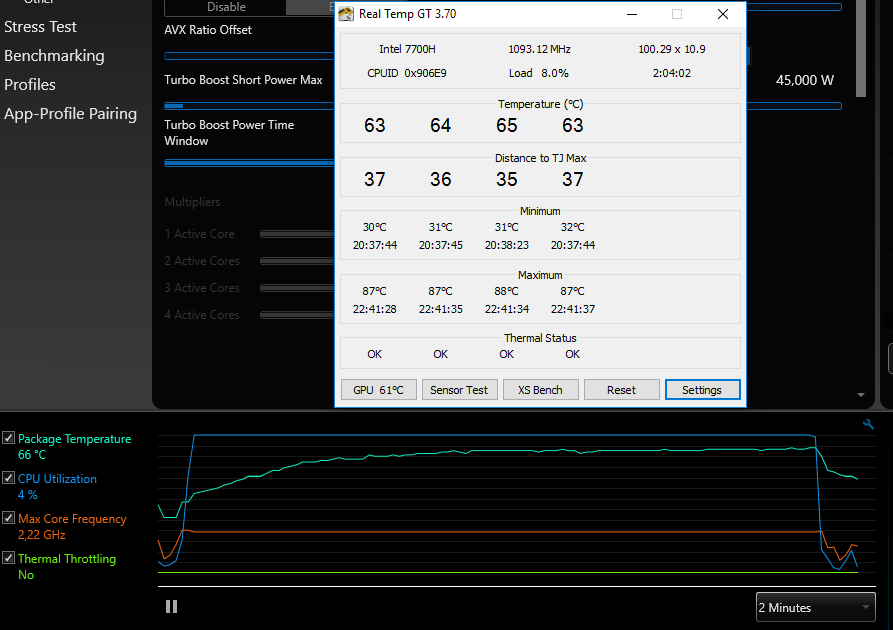
Task: Click Reset button in Real Temp
Action: (x=621, y=390)
